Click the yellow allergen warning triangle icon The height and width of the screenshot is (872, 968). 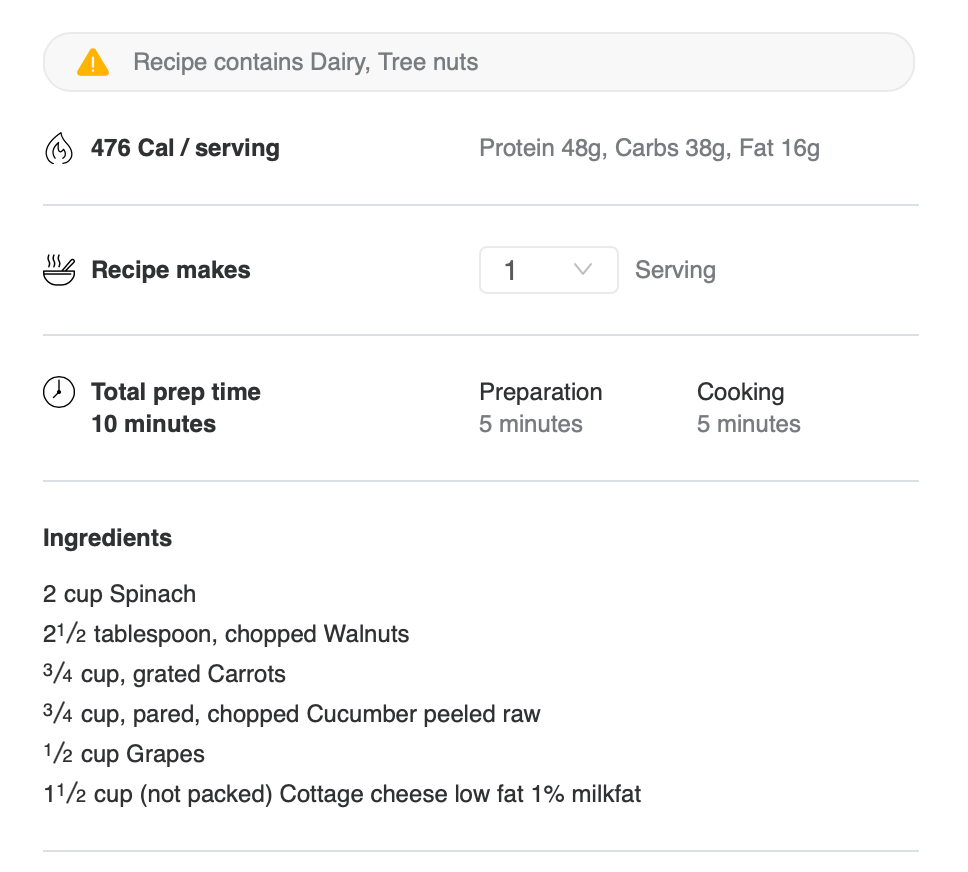tap(93, 63)
